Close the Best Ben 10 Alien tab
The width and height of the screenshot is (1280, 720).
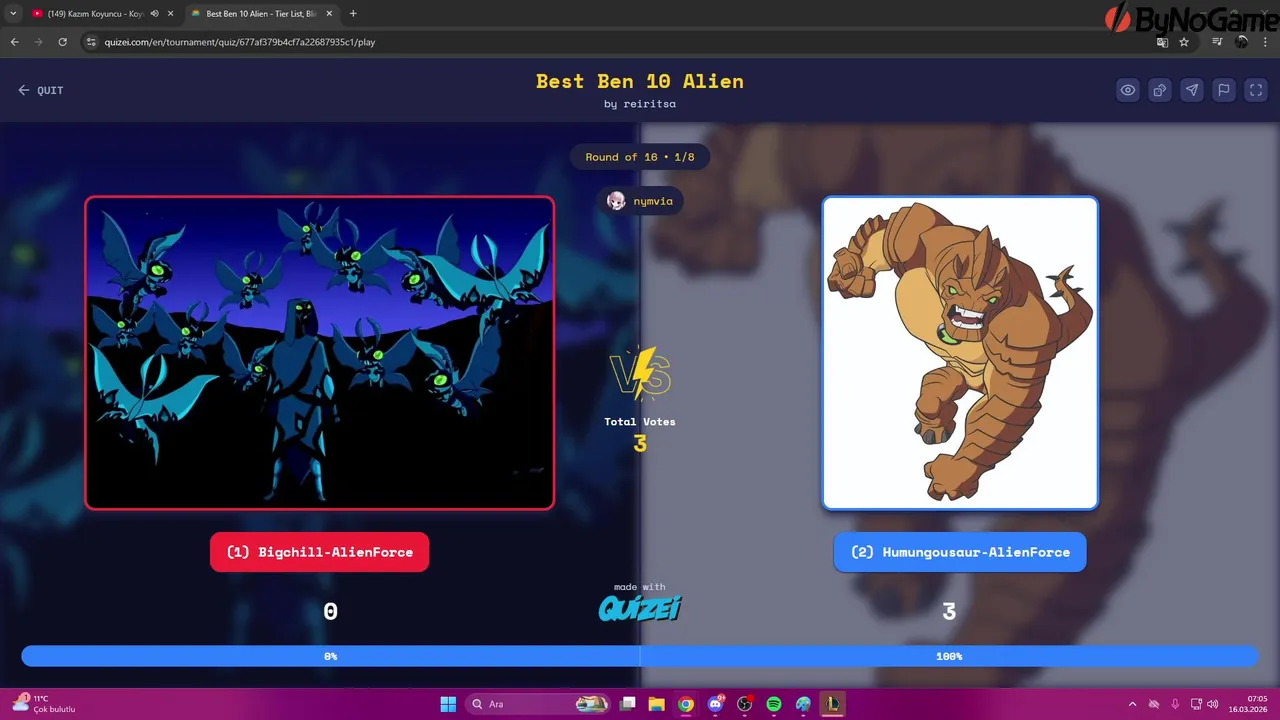pos(329,14)
